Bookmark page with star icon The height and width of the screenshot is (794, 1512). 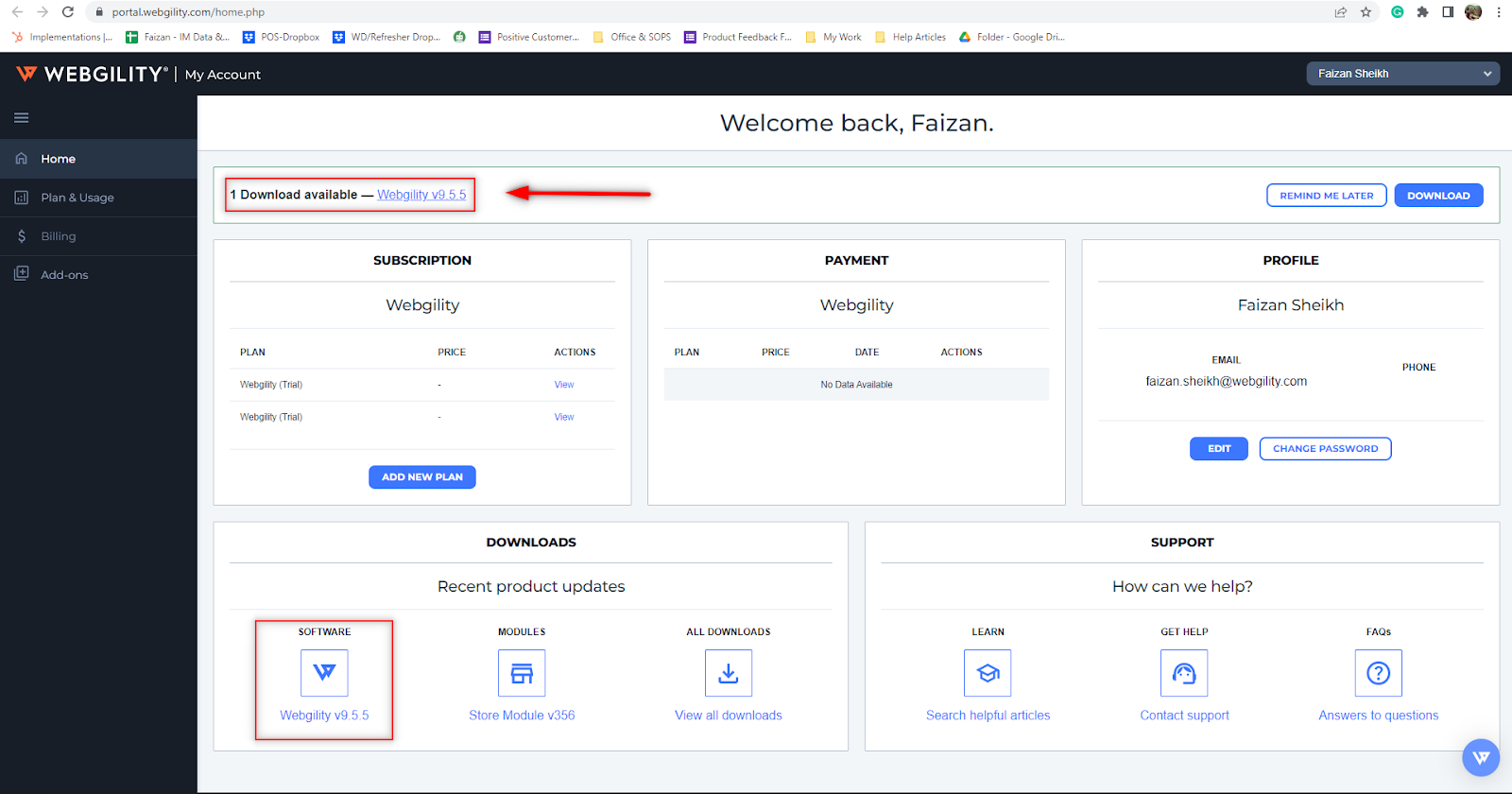coord(1366,12)
